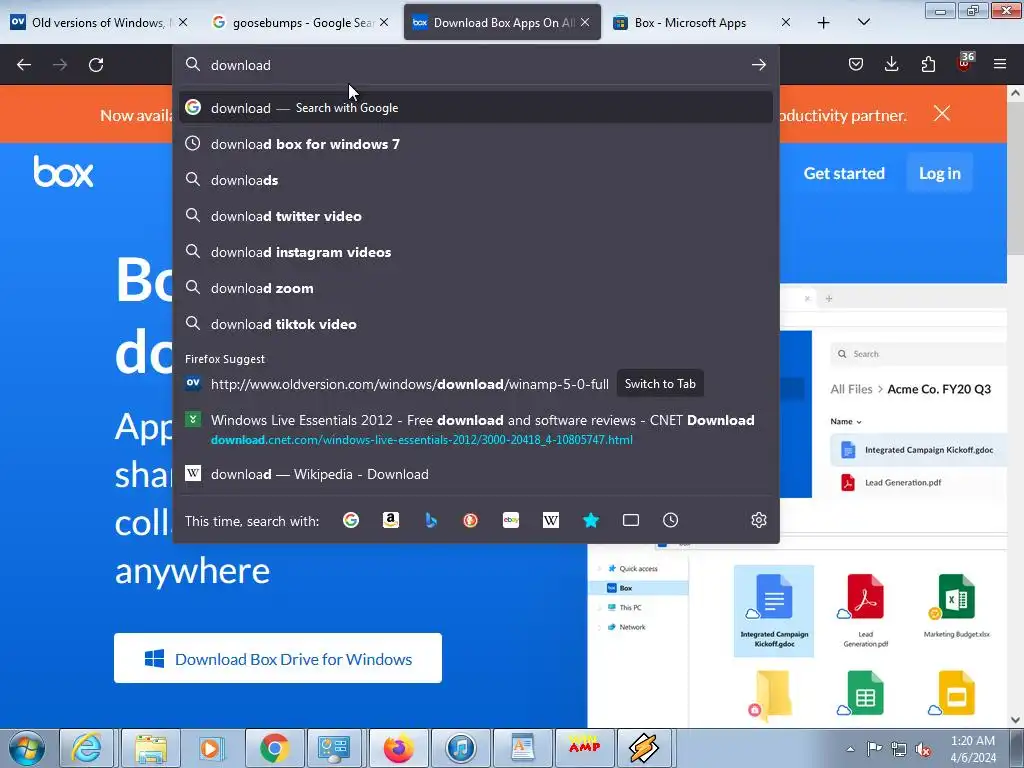Viewport: 1024px width, 768px height.
Task: Click Switch to Tab for oldversion.com
Action: (660, 384)
